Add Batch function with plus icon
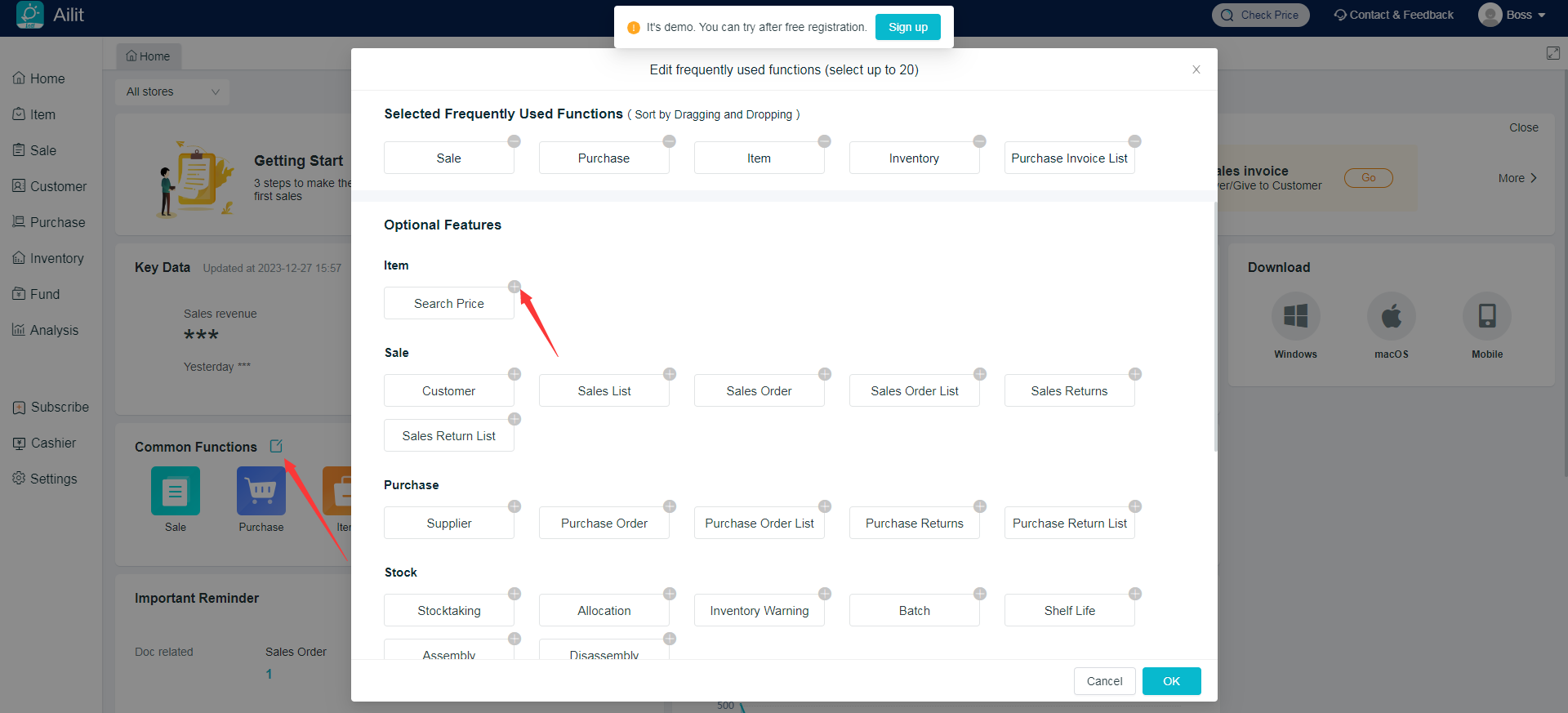The width and height of the screenshot is (1568, 713). 979,594
